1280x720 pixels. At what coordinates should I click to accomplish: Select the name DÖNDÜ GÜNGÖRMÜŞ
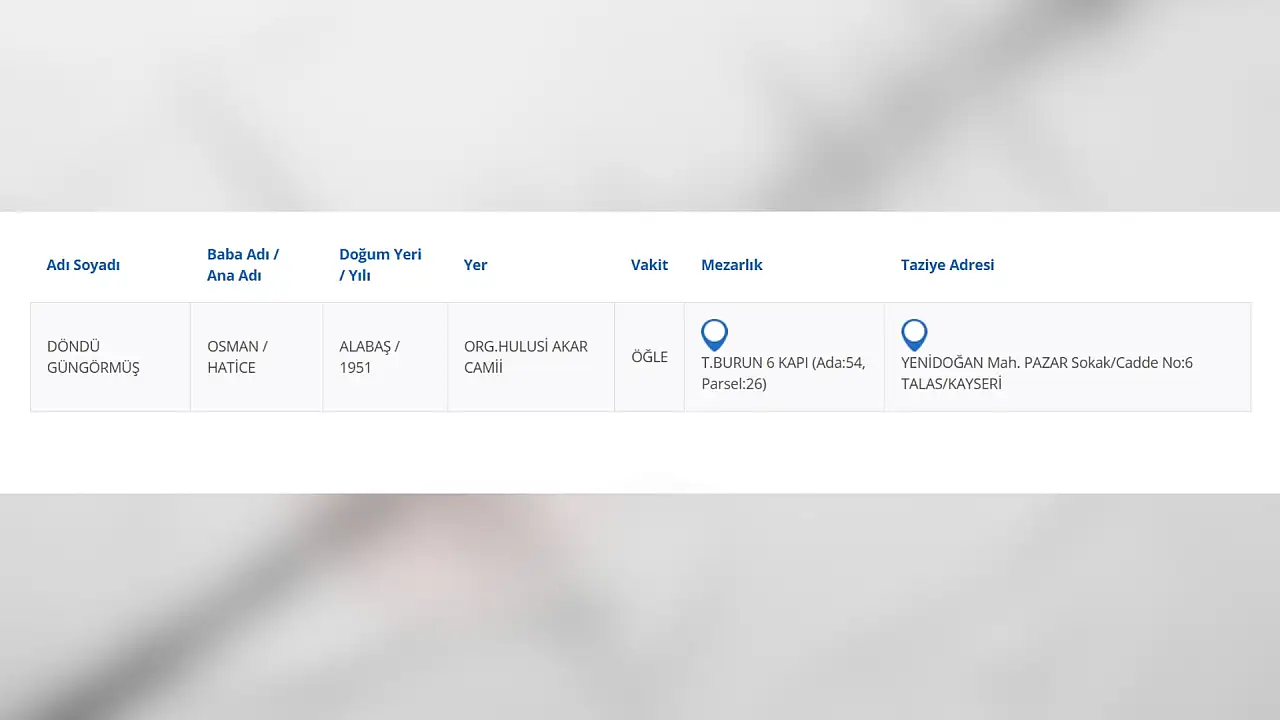click(93, 357)
